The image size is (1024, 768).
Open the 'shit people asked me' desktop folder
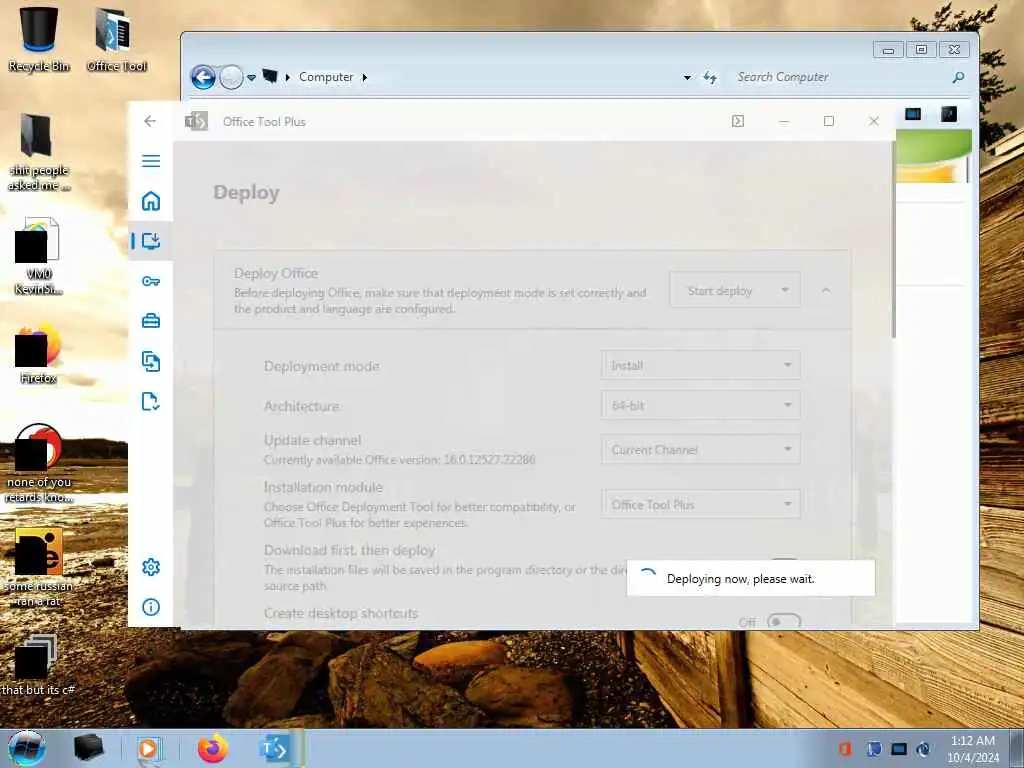point(39,151)
